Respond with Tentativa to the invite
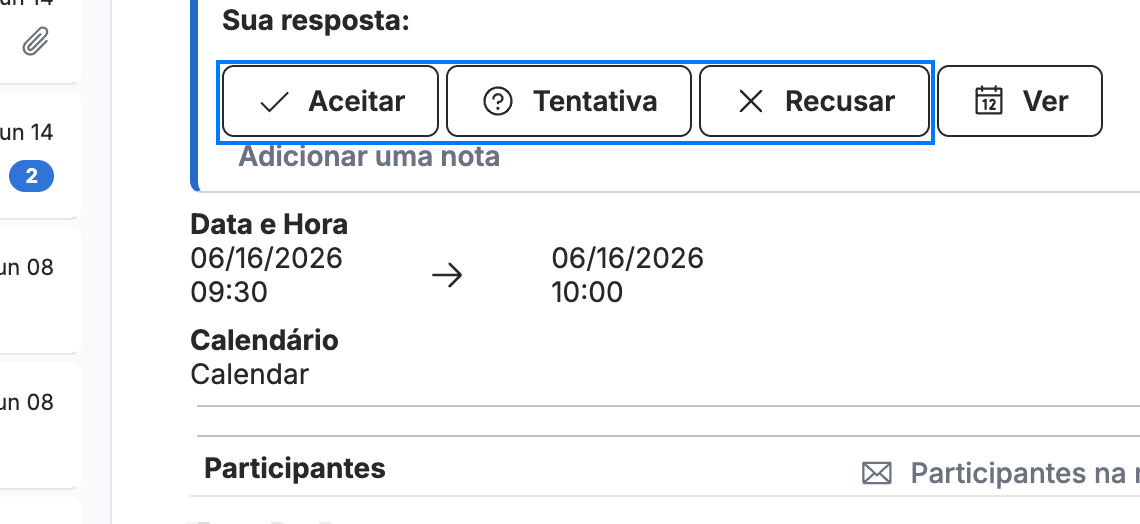Viewport: 1140px width, 524px height. (569, 101)
